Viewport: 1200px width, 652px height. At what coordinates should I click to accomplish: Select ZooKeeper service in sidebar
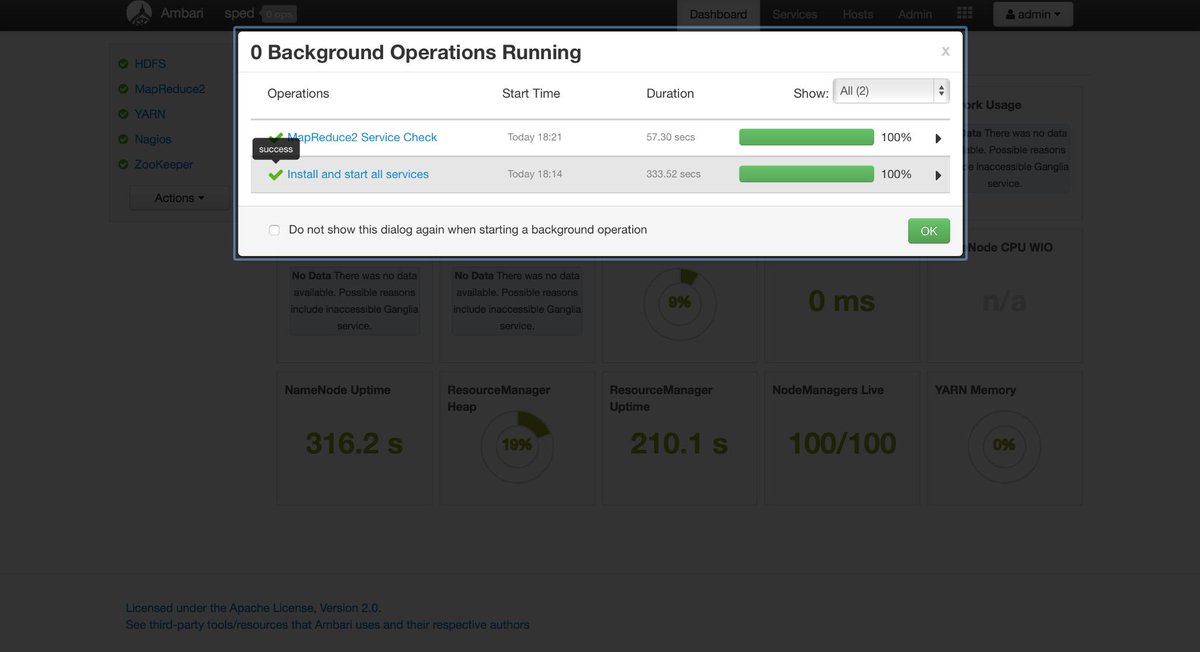pos(164,164)
